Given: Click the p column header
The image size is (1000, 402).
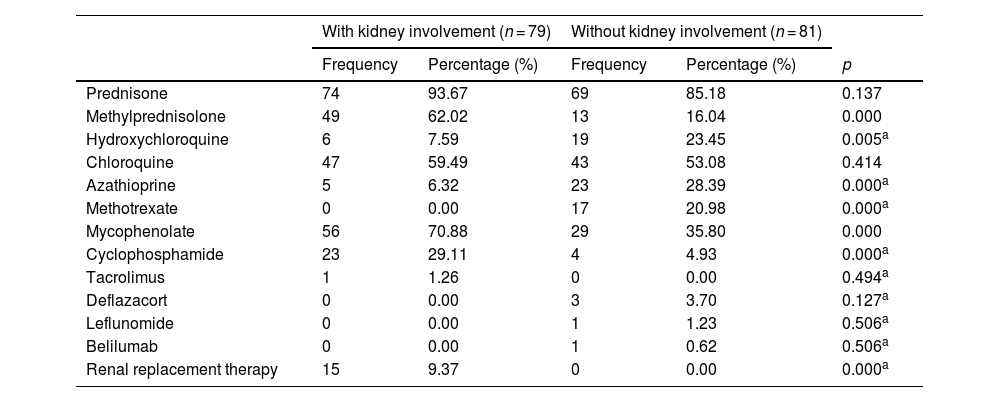Looking at the screenshot, I should tap(848, 65).
